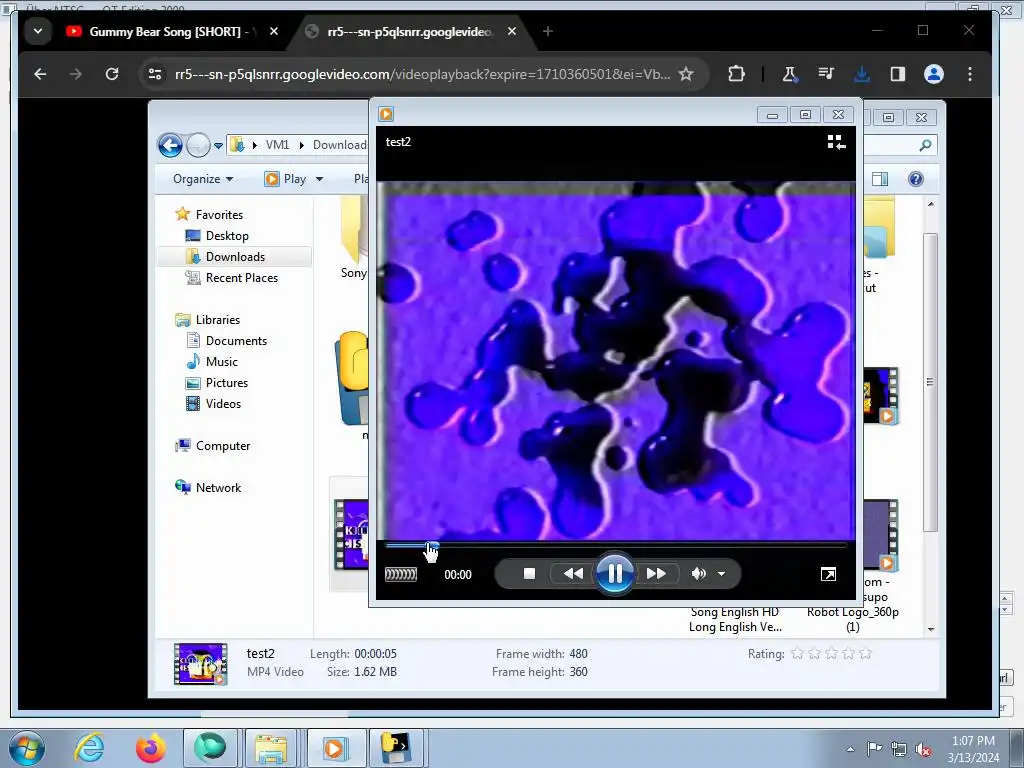
Task: Go back in Explorer window
Action: pyautogui.click(x=170, y=145)
